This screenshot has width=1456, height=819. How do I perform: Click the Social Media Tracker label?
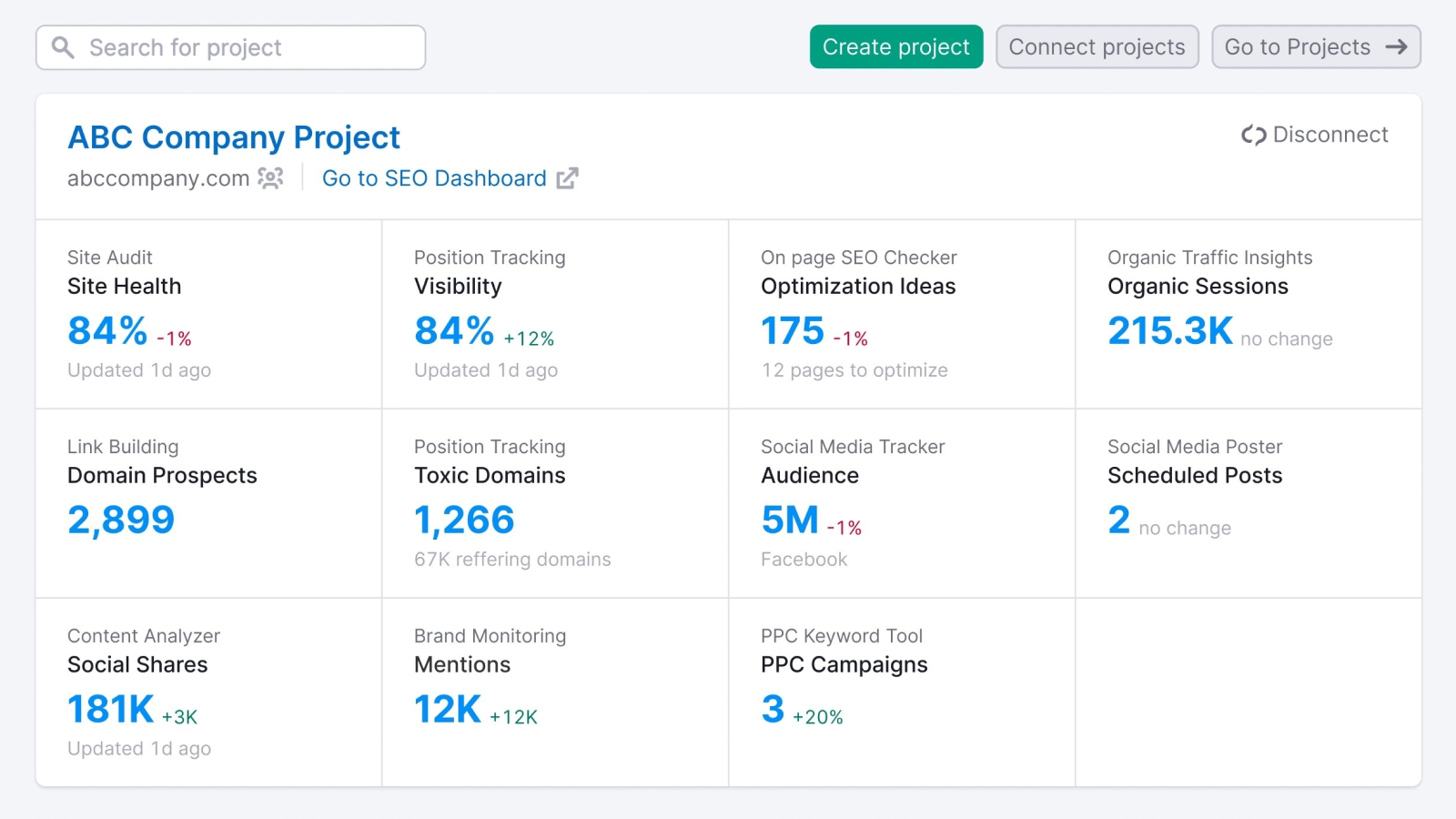pyautogui.click(x=853, y=447)
